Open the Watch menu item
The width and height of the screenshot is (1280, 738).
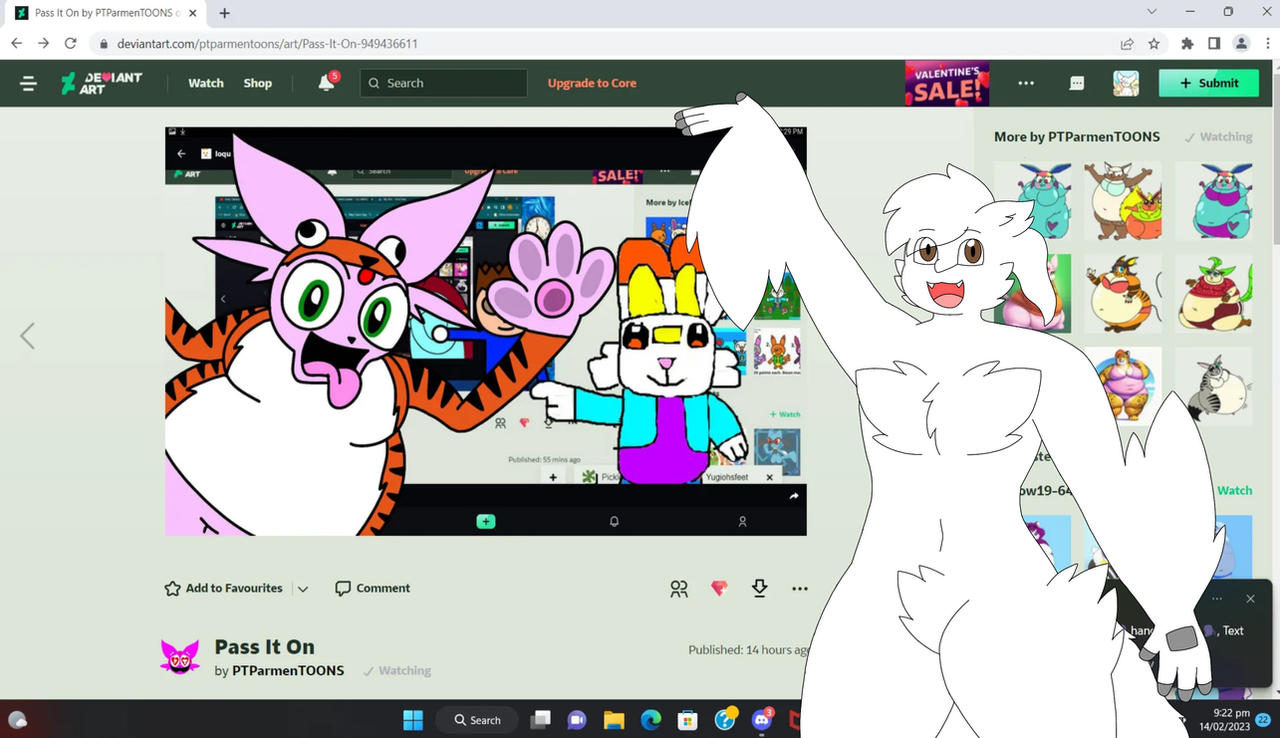pos(206,83)
